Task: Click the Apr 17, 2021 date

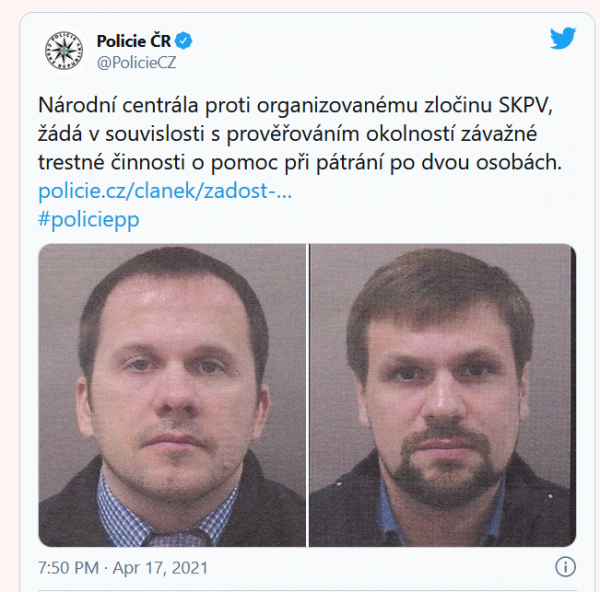Action: coord(160,568)
